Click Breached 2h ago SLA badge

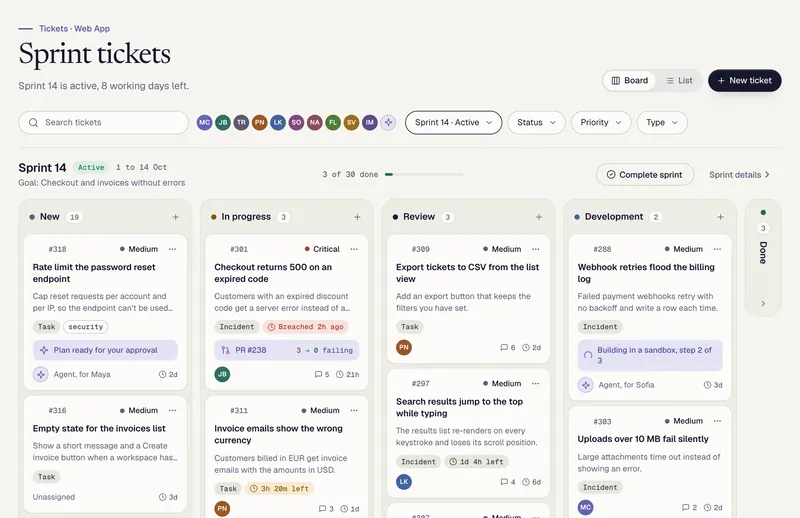click(x=306, y=327)
